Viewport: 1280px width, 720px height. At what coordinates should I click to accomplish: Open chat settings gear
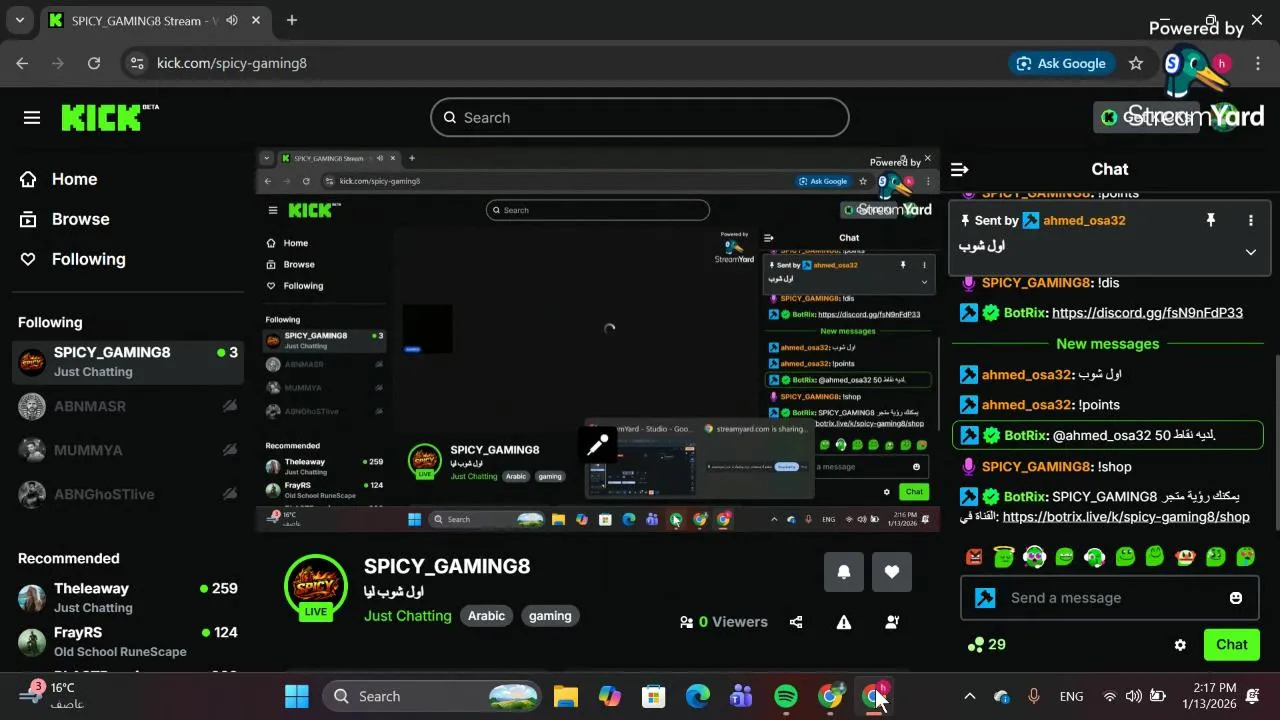[1180, 645]
